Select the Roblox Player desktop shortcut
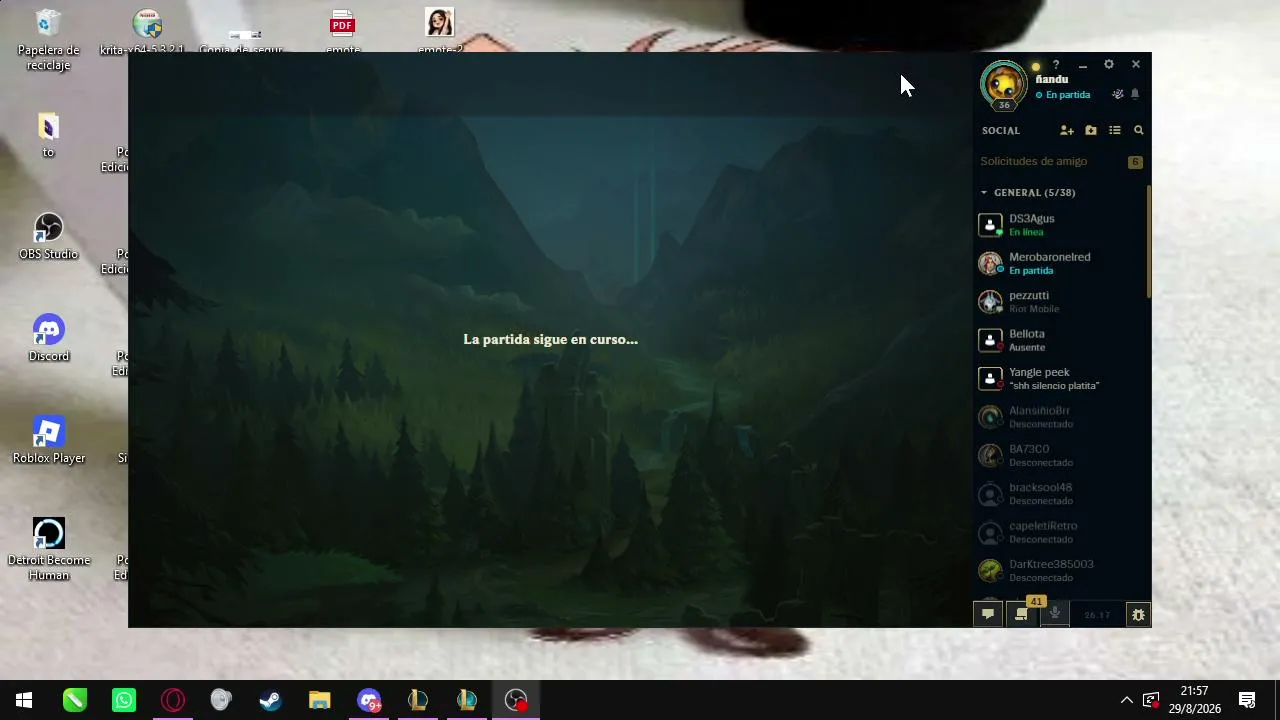 click(48, 441)
